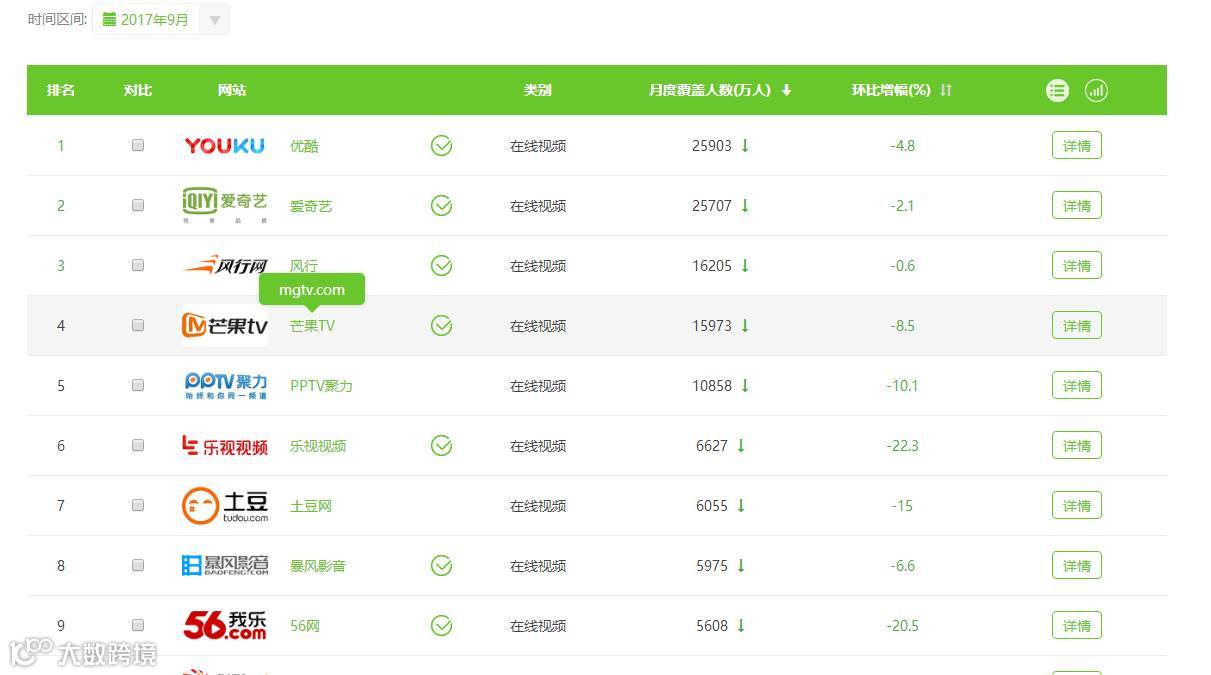The height and width of the screenshot is (675, 1211).
Task: Open the 乐视视频 site name link
Action: [x=318, y=446]
